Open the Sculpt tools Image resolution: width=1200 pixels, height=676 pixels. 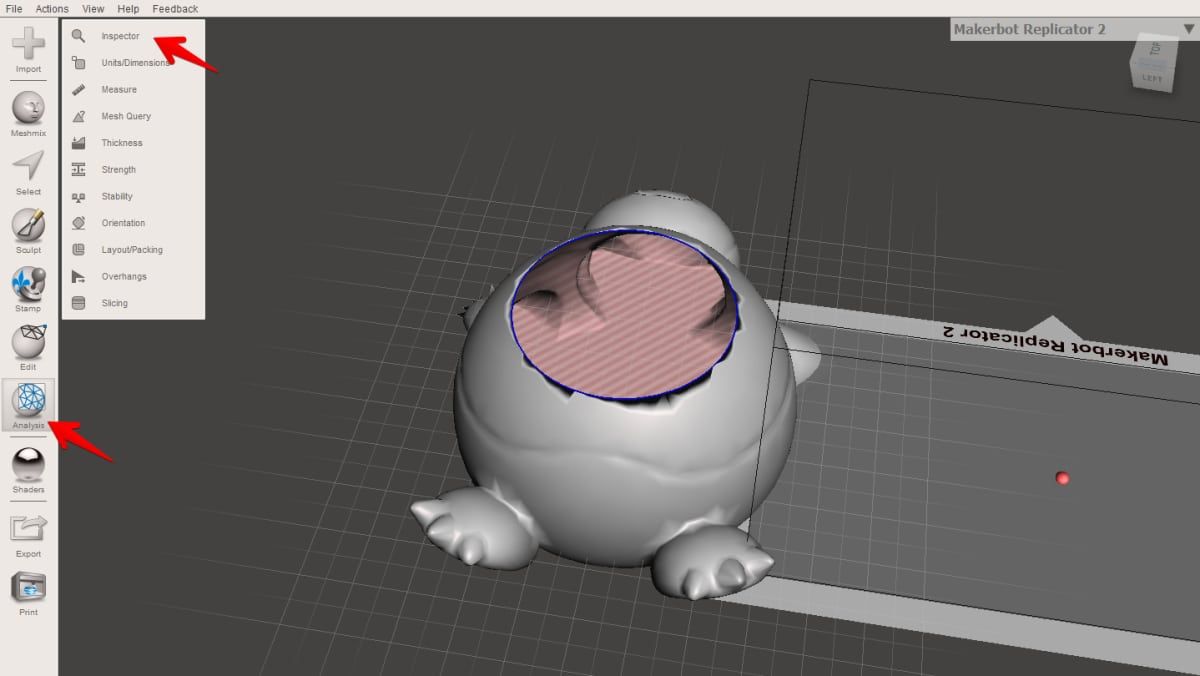(28, 228)
